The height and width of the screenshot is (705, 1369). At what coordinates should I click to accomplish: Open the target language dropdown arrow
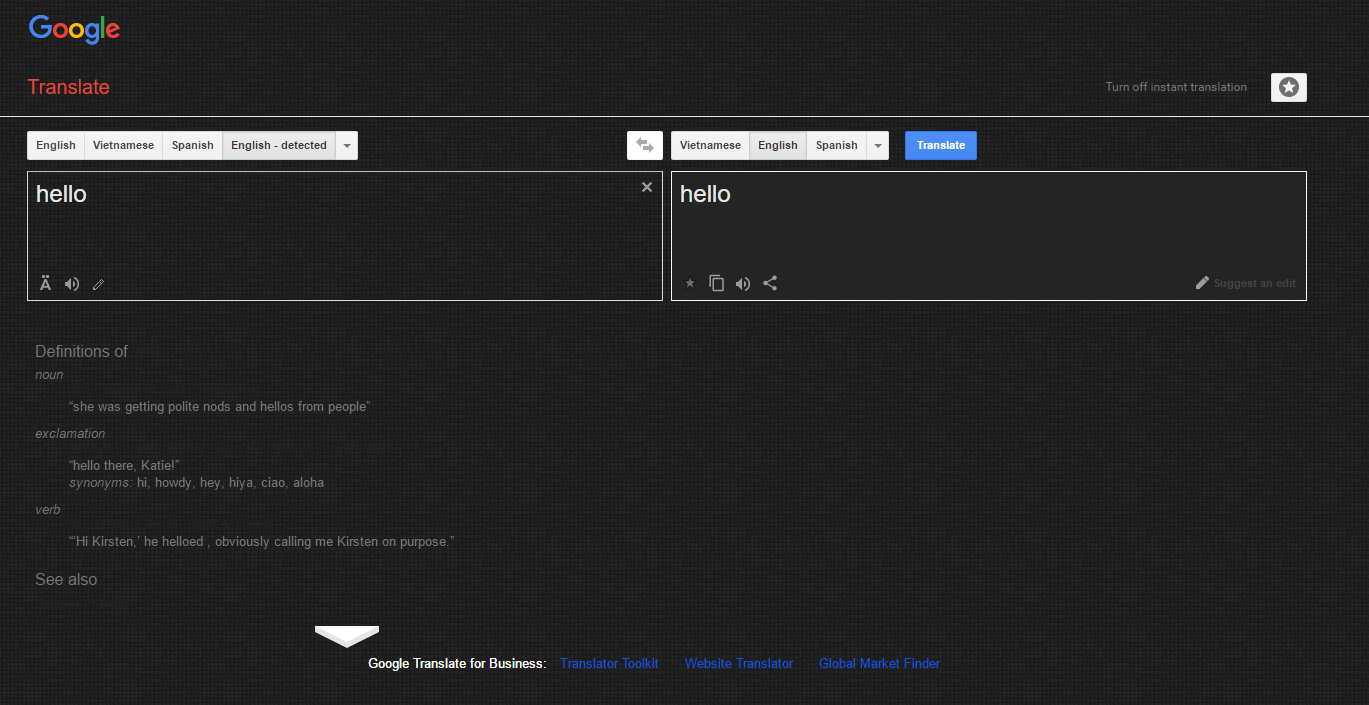click(x=878, y=145)
